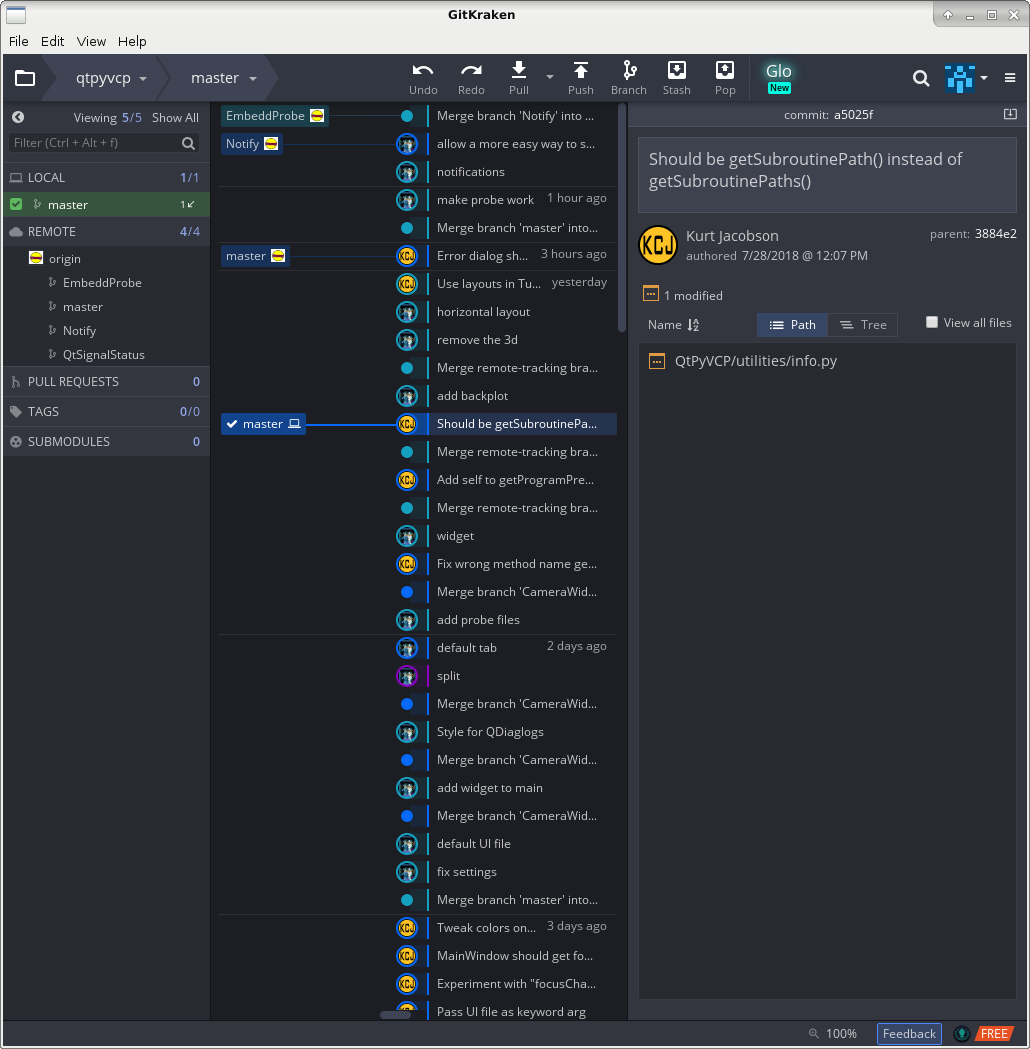This screenshot has width=1030, height=1049.
Task: Open the Edit menu
Action: (x=52, y=41)
